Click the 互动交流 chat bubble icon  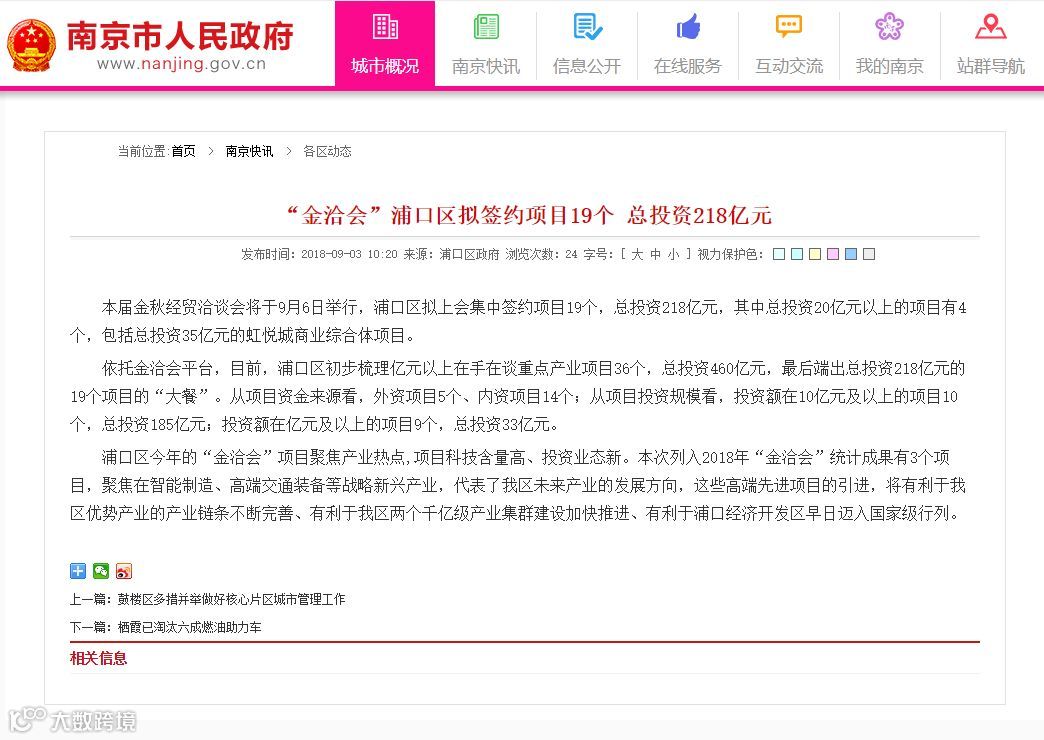(x=789, y=27)
